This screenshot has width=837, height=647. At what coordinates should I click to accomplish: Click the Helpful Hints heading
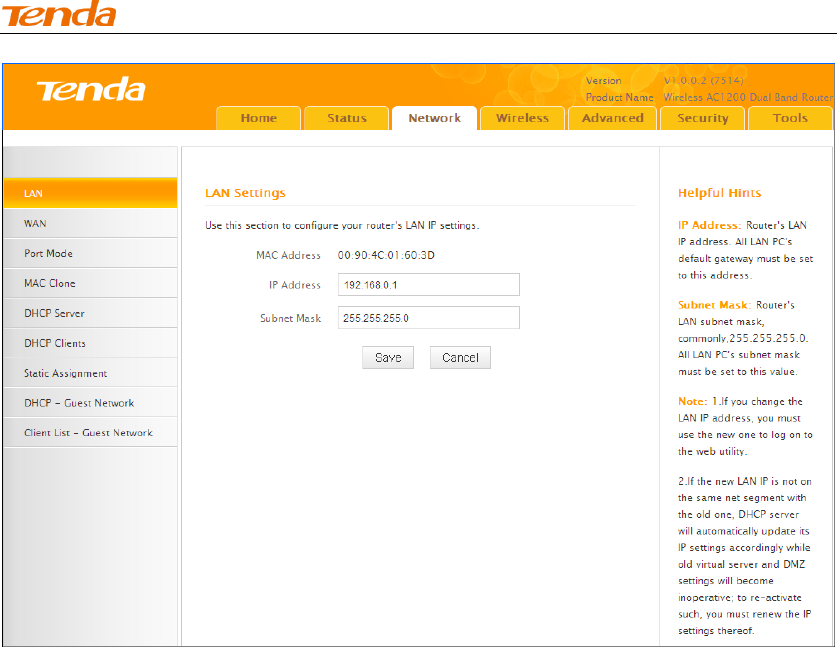720,193
